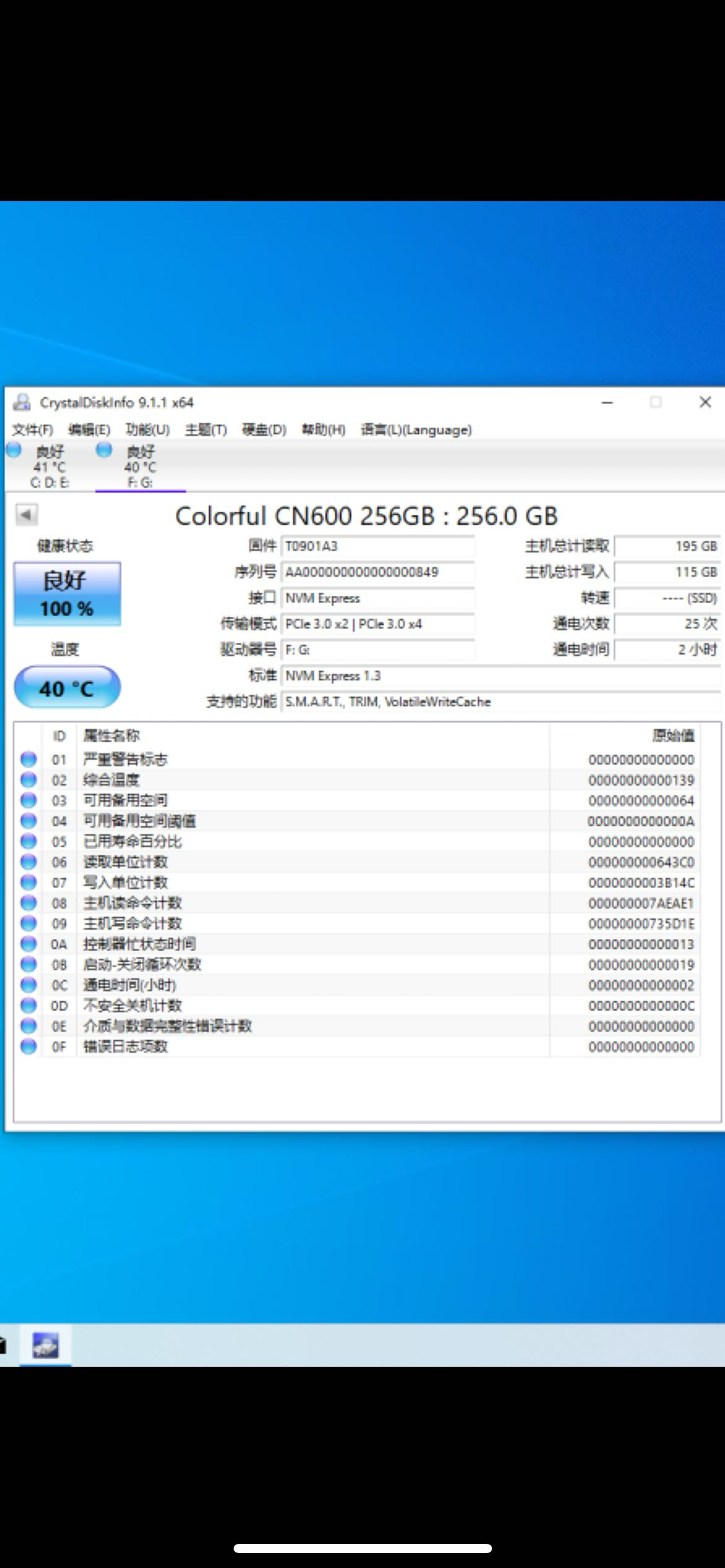Click the total host reads value 195 GB

[668, 546]
